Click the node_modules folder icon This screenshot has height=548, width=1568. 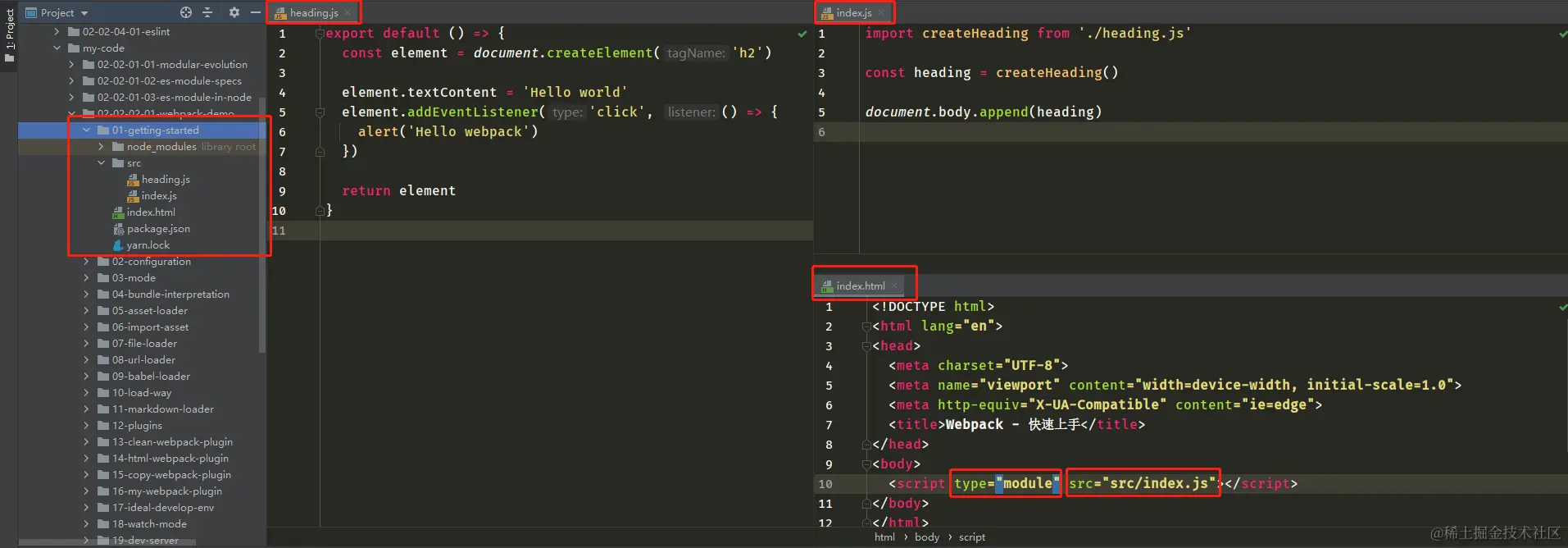[x=118, y=147]
